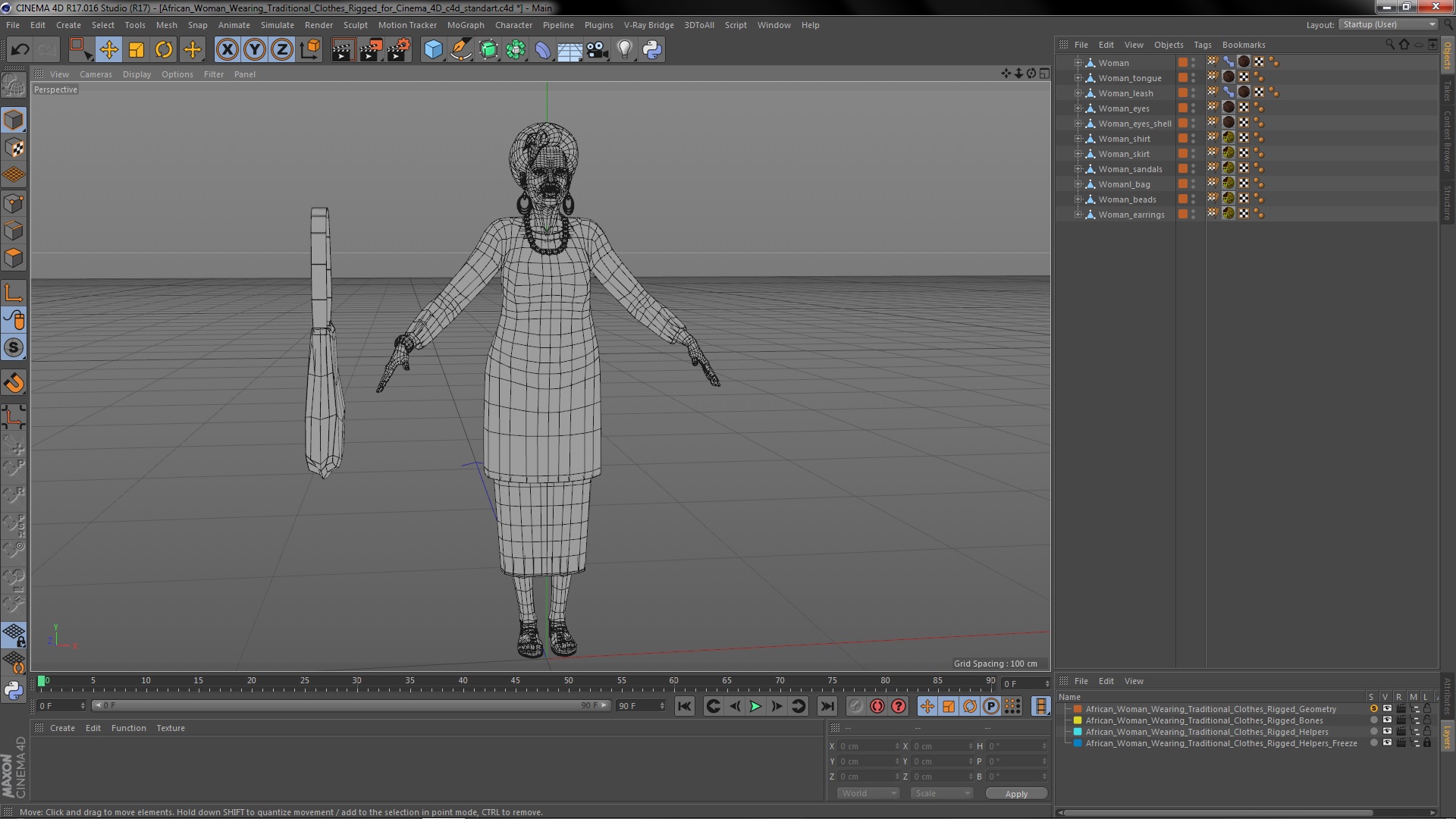Click Helpers layer cyan color swatch
The width and height of the screenshot is (1456, 819).
pyautogui.click(x=1078, y=732)
